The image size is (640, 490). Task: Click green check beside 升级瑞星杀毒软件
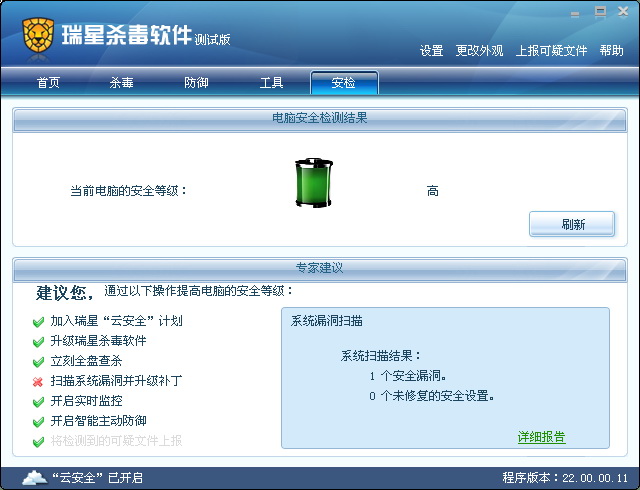pyautogui.click(x=38, y=341)
